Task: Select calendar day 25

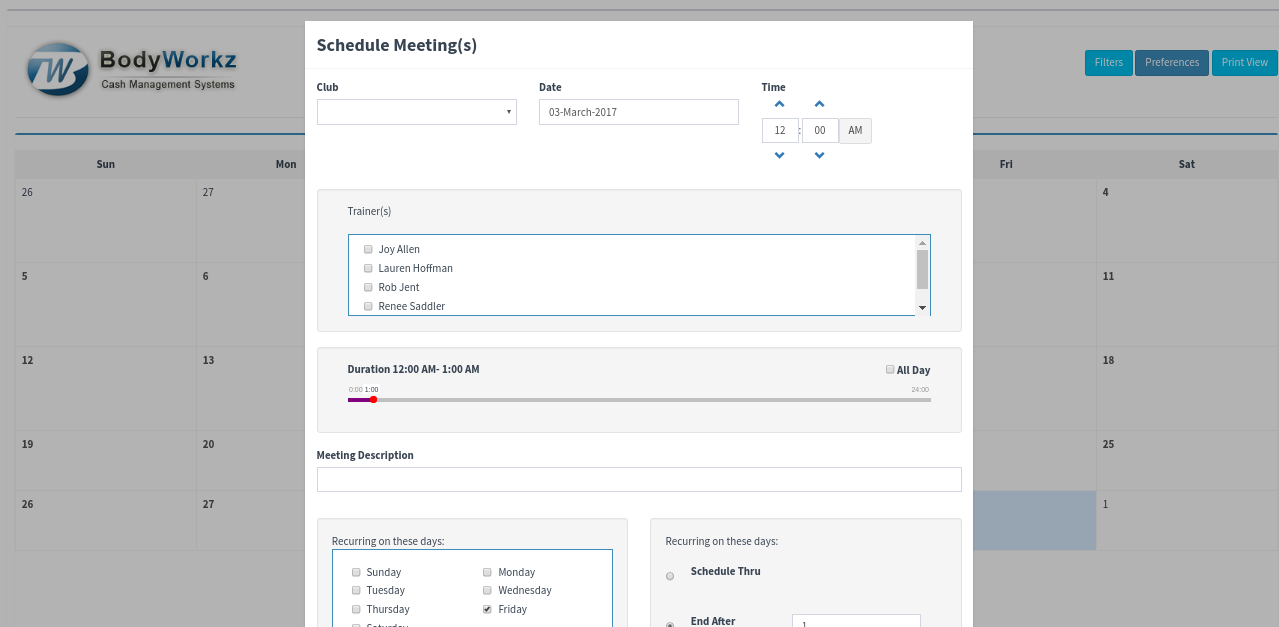Action: click(x=1187, y=461)
